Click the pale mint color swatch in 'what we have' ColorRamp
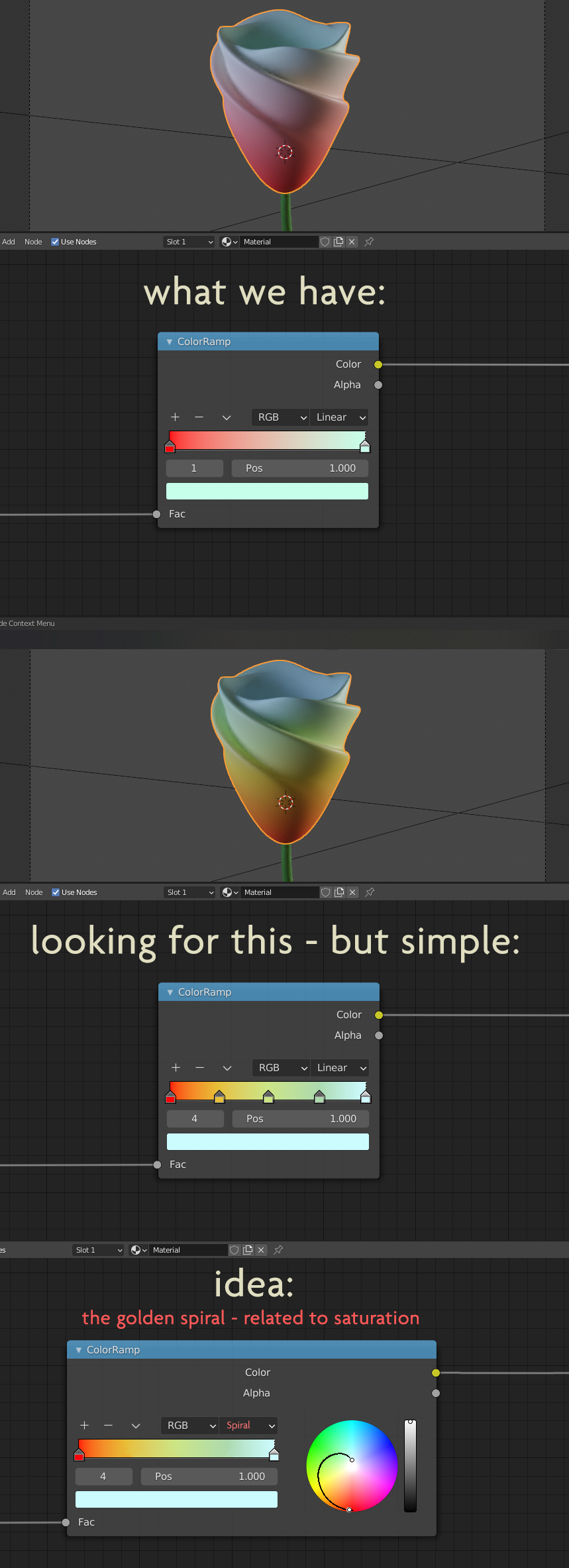The image size is (569, 1568). pyautogui.click(x=267, y=491)
